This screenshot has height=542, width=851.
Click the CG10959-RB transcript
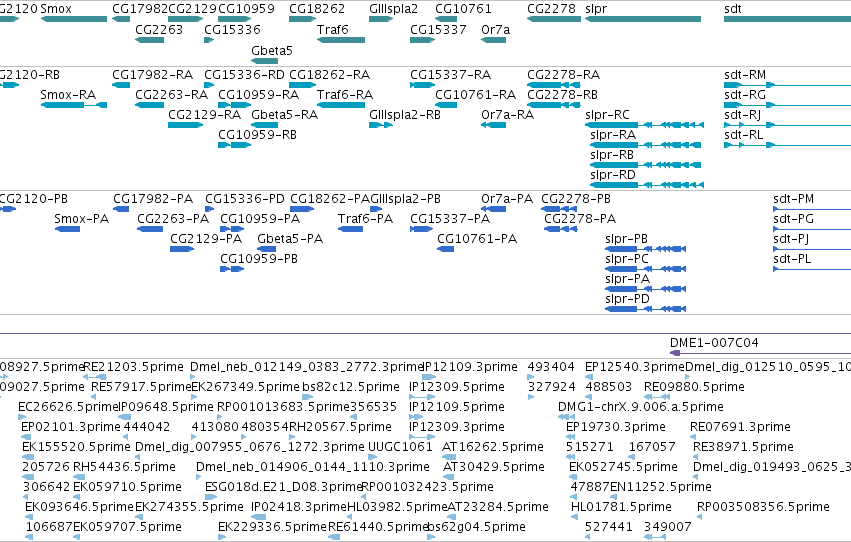pos(234,145)
